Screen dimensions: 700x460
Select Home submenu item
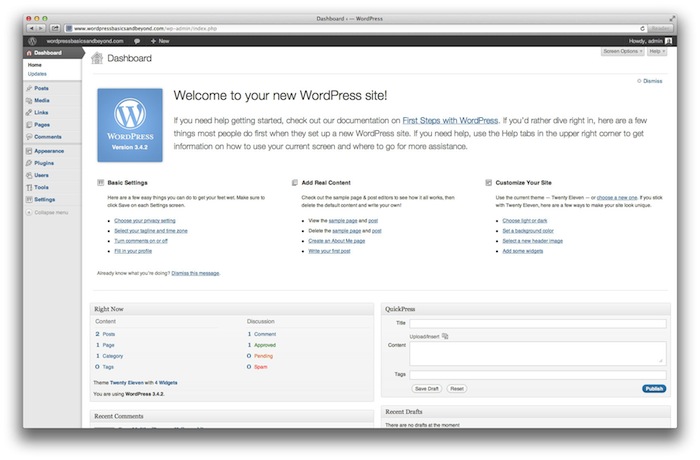(x=34, y=65)
